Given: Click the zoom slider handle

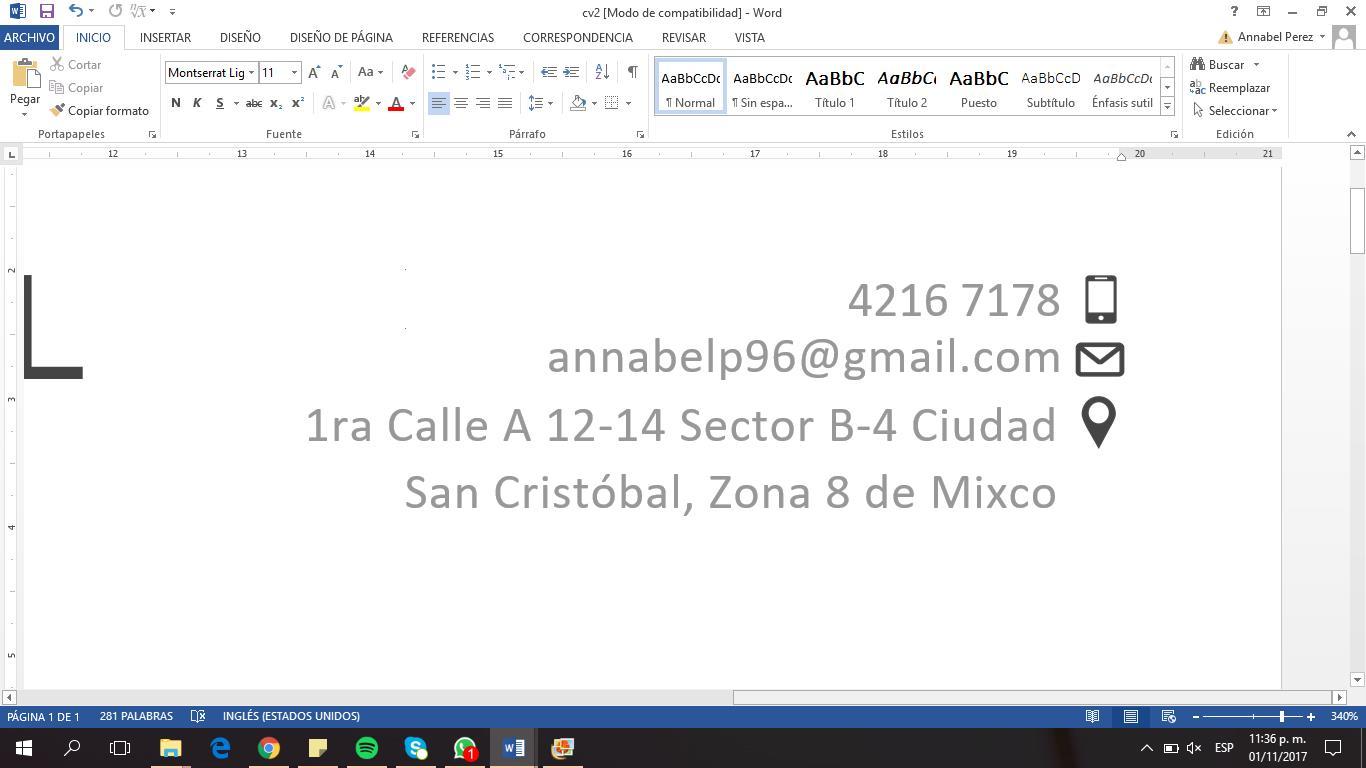Looking at the screenshot, I should tap(1281, 716).
